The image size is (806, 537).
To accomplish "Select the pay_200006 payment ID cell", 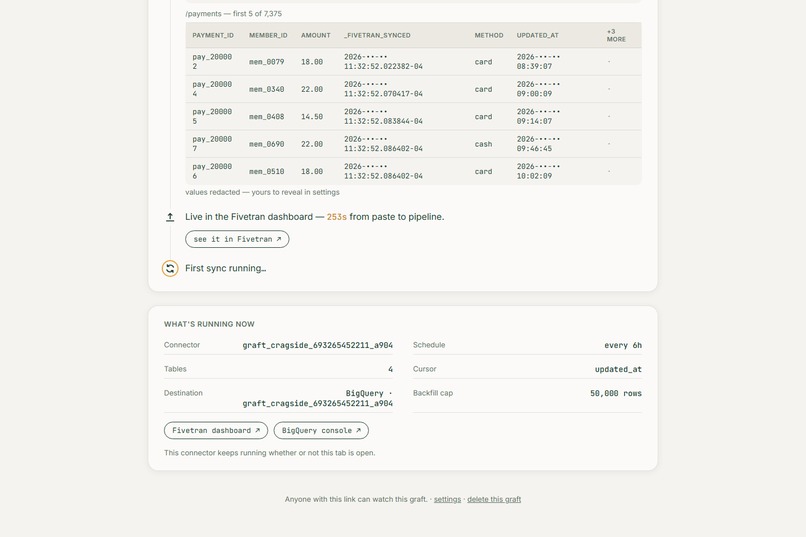I will pyautogui.click(x=212, y=171).
